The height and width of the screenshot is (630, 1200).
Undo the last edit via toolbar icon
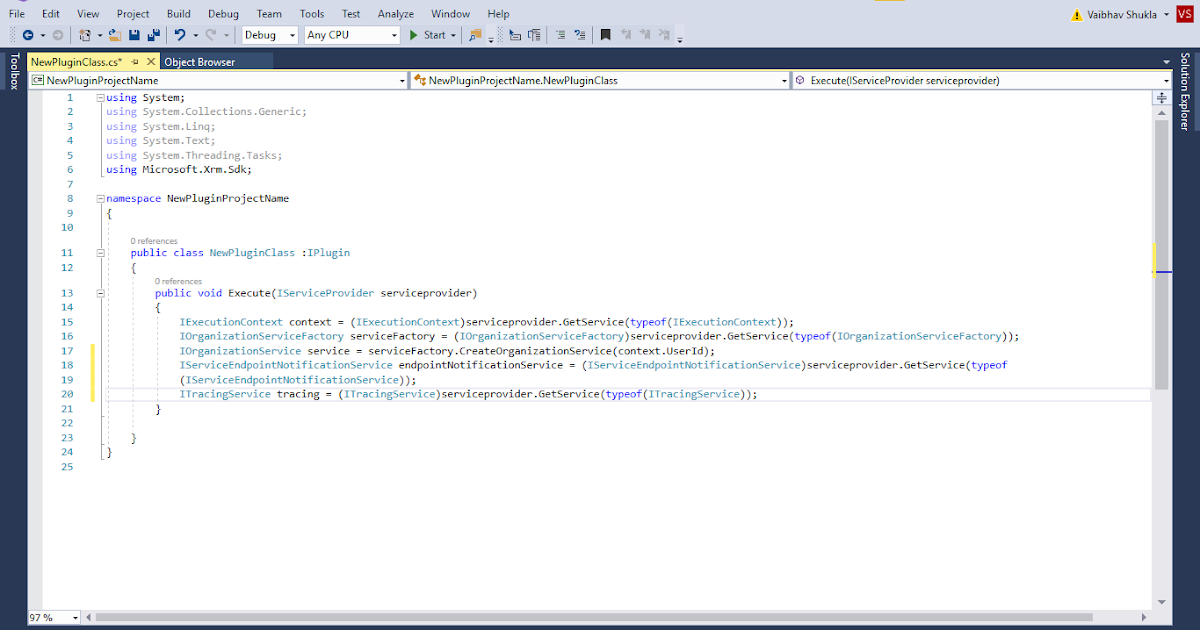pos(180,34)
